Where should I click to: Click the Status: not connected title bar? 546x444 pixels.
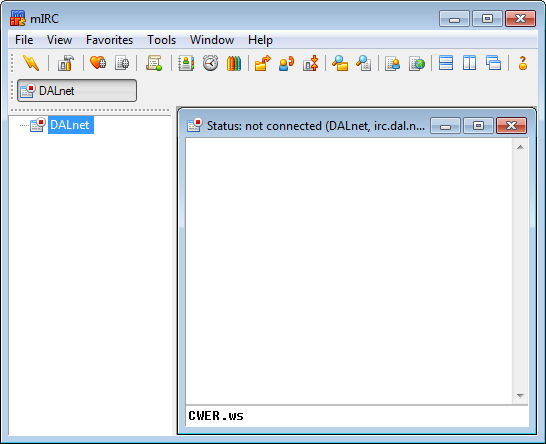click(x=316, y=126)
